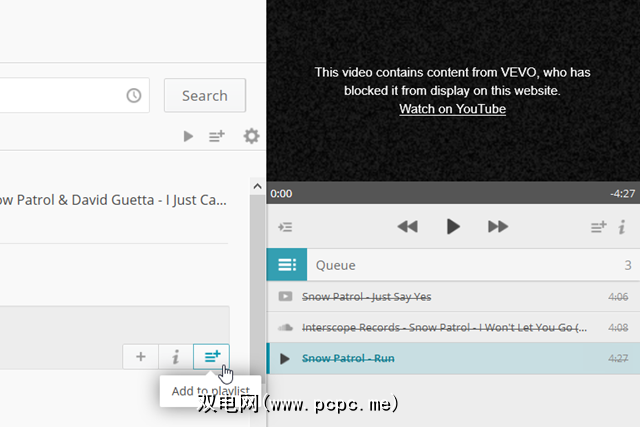Skip to the next track
Screen dimensions: 640x427
pyautogui.click(x=498, y=227)
